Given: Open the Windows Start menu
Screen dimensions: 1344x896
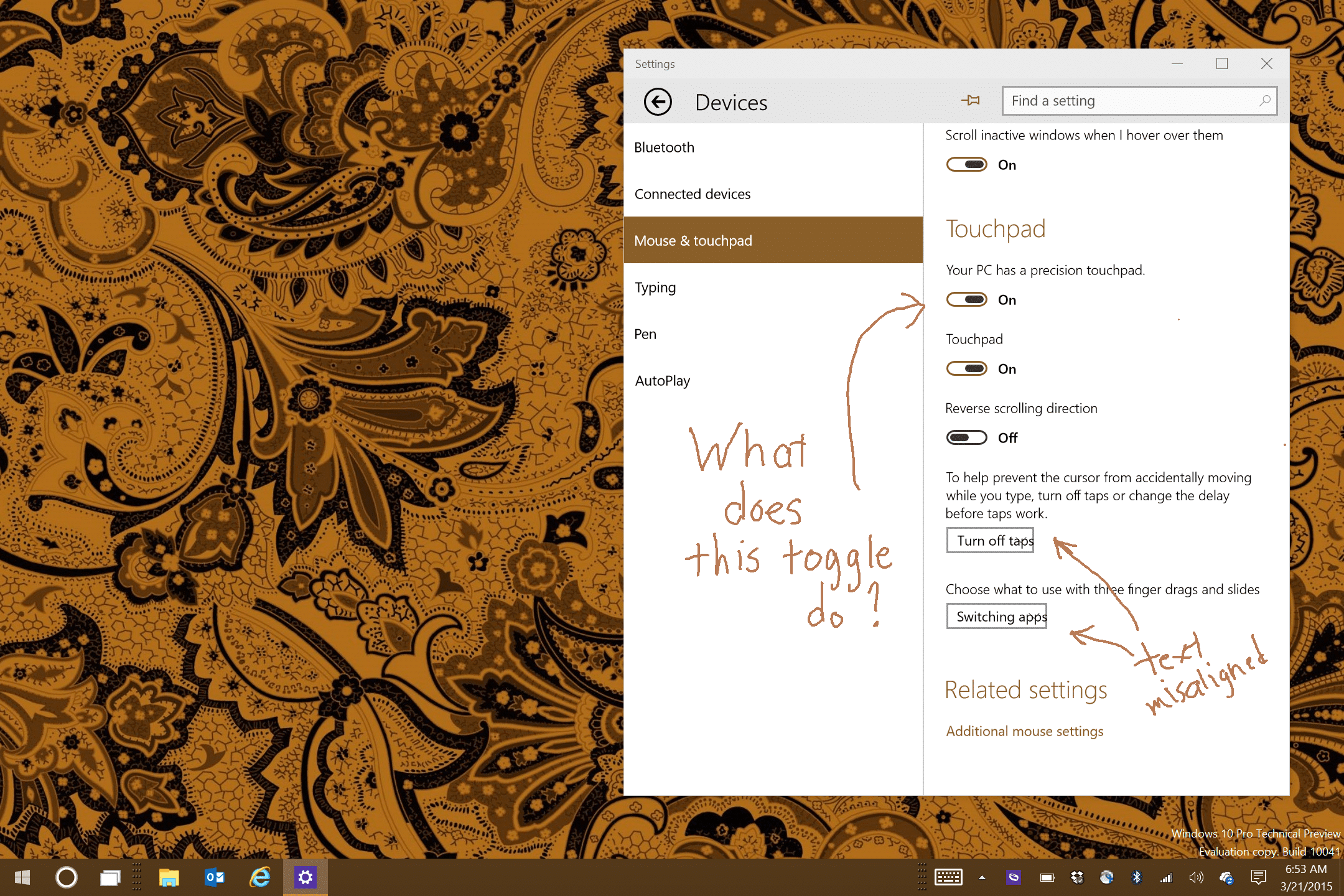Looking at the screenshot, I should pyautogui.click(x=22, y=877).
